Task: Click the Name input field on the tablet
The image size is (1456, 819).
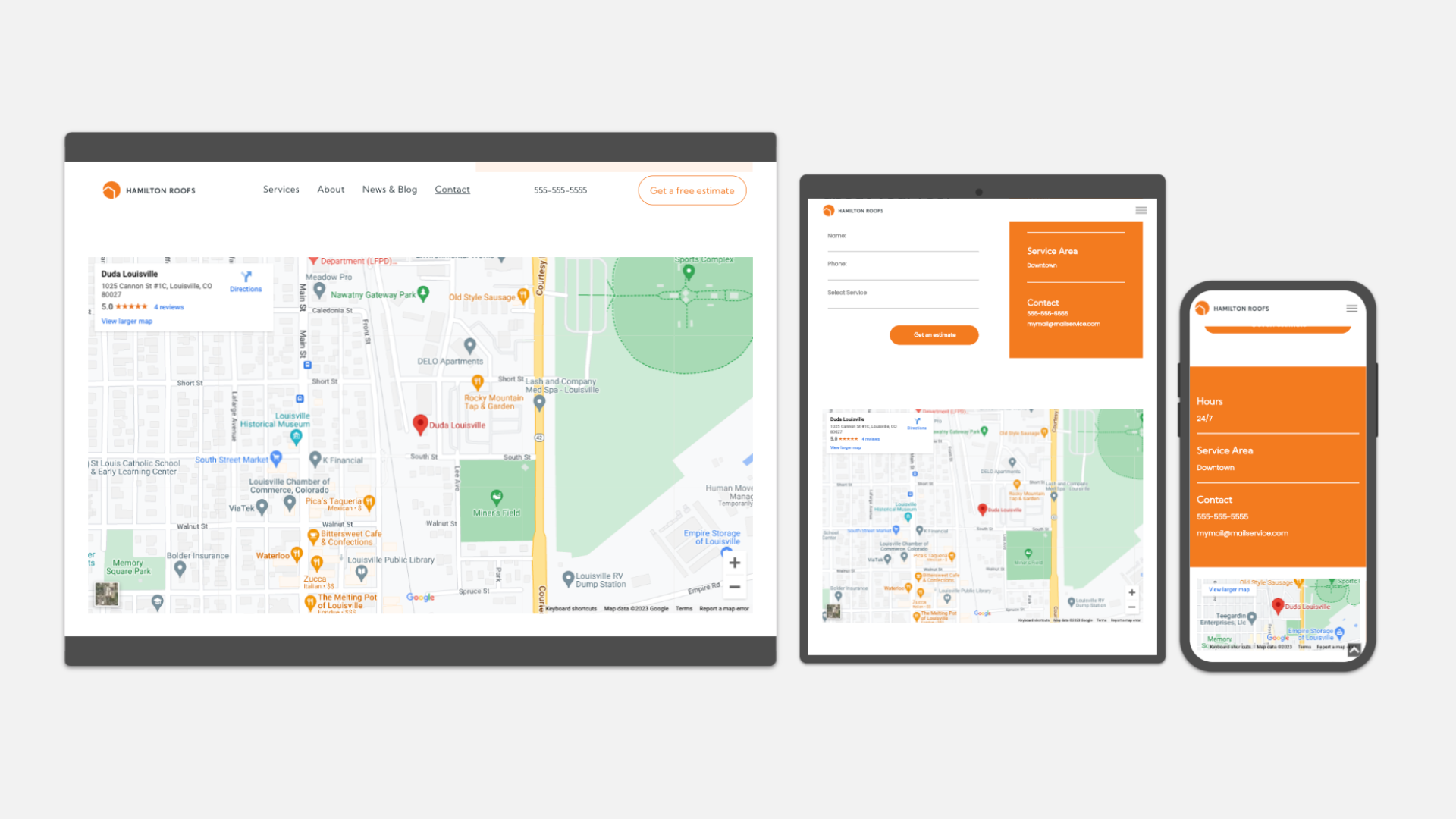Action: point(902,242)
